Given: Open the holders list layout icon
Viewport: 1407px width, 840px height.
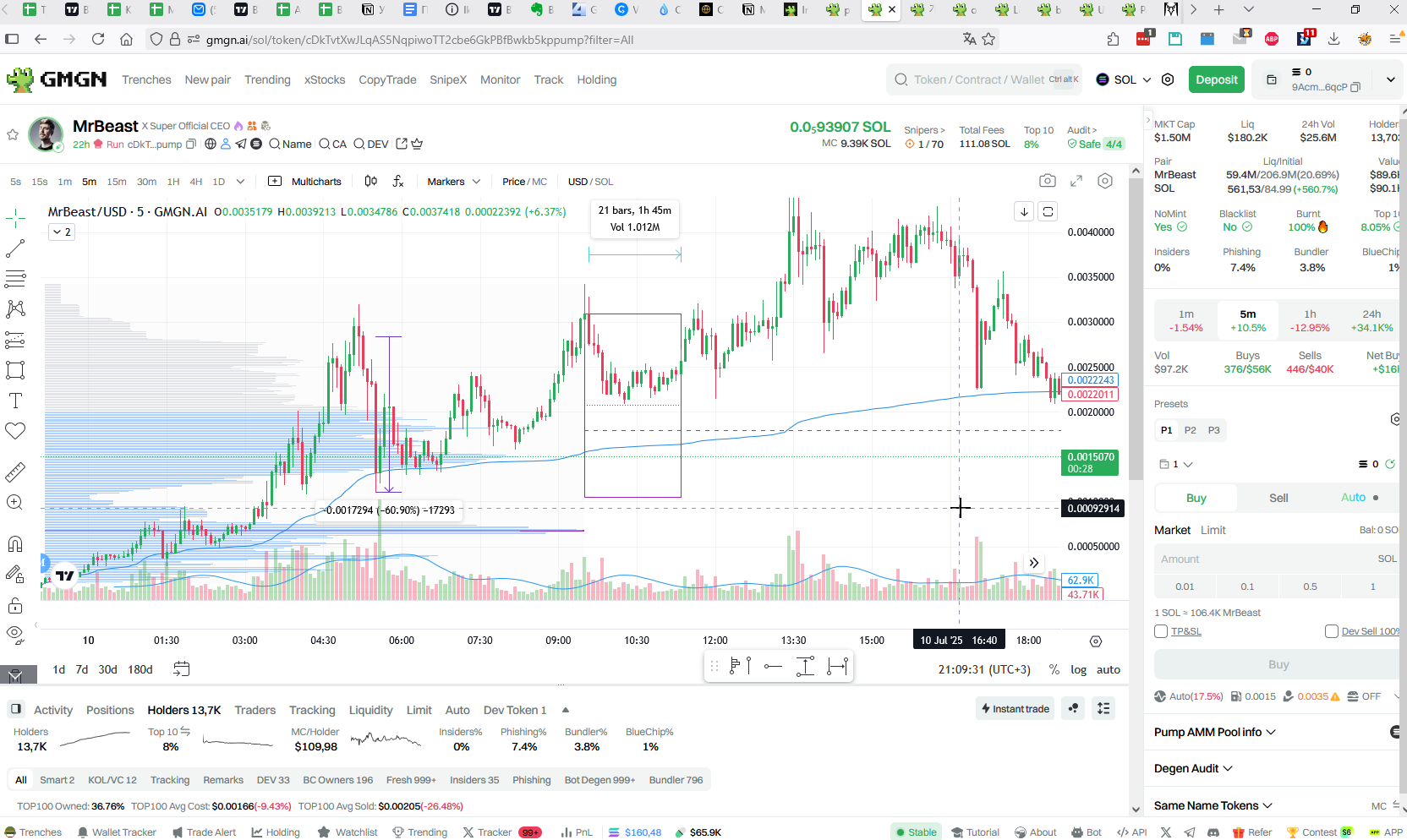Looking at the screenshot, I should click(1103, 708).
